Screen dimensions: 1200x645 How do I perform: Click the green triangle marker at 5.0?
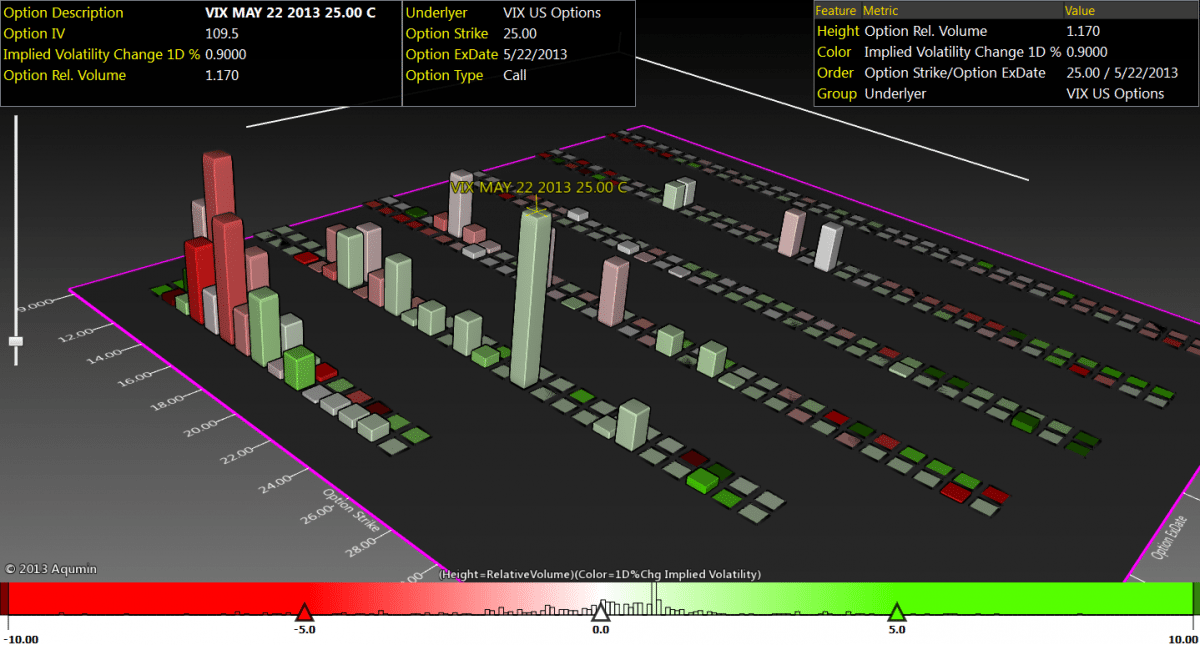pos(896,612)
